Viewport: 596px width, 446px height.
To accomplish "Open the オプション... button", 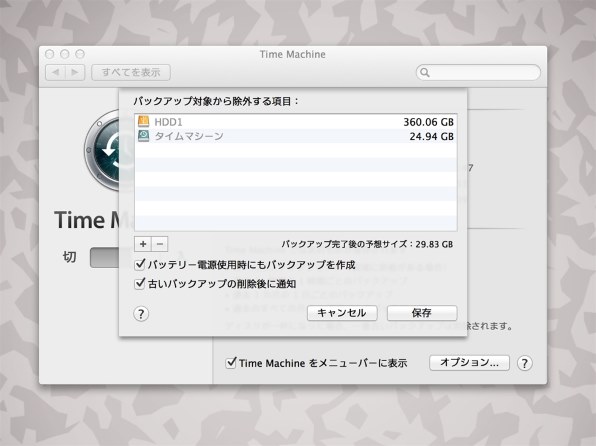I will click(469, 362).
